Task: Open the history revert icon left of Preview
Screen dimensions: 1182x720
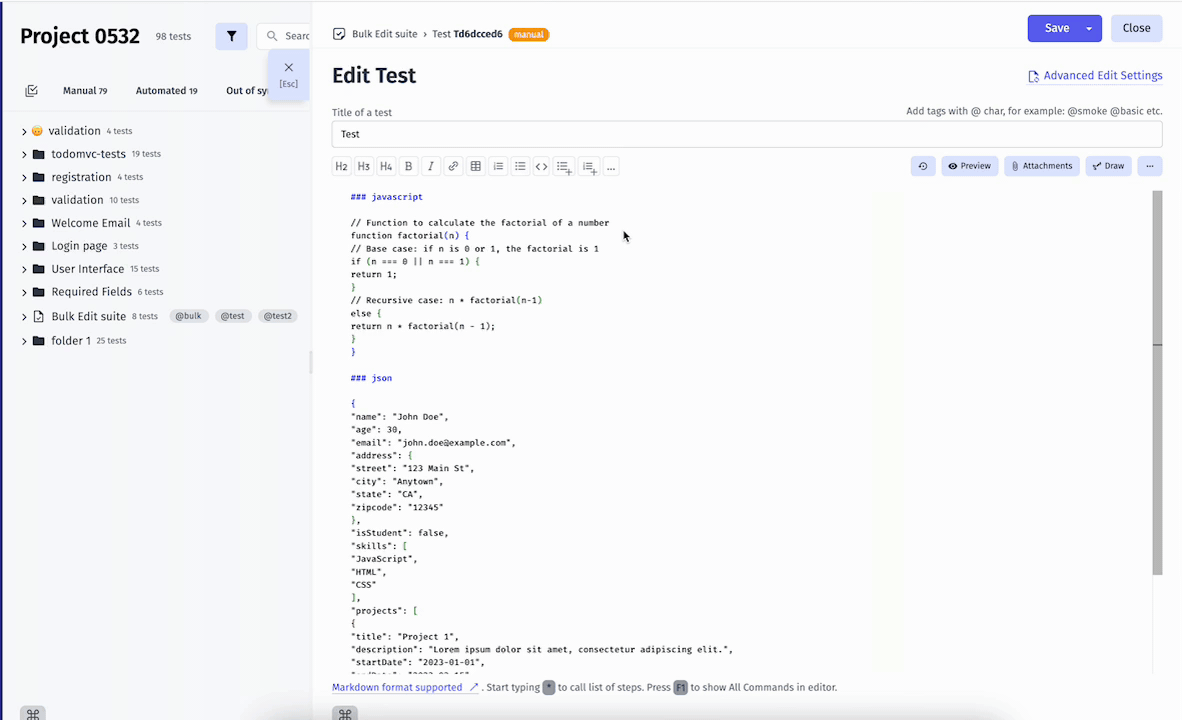Action: pos(923,166)
